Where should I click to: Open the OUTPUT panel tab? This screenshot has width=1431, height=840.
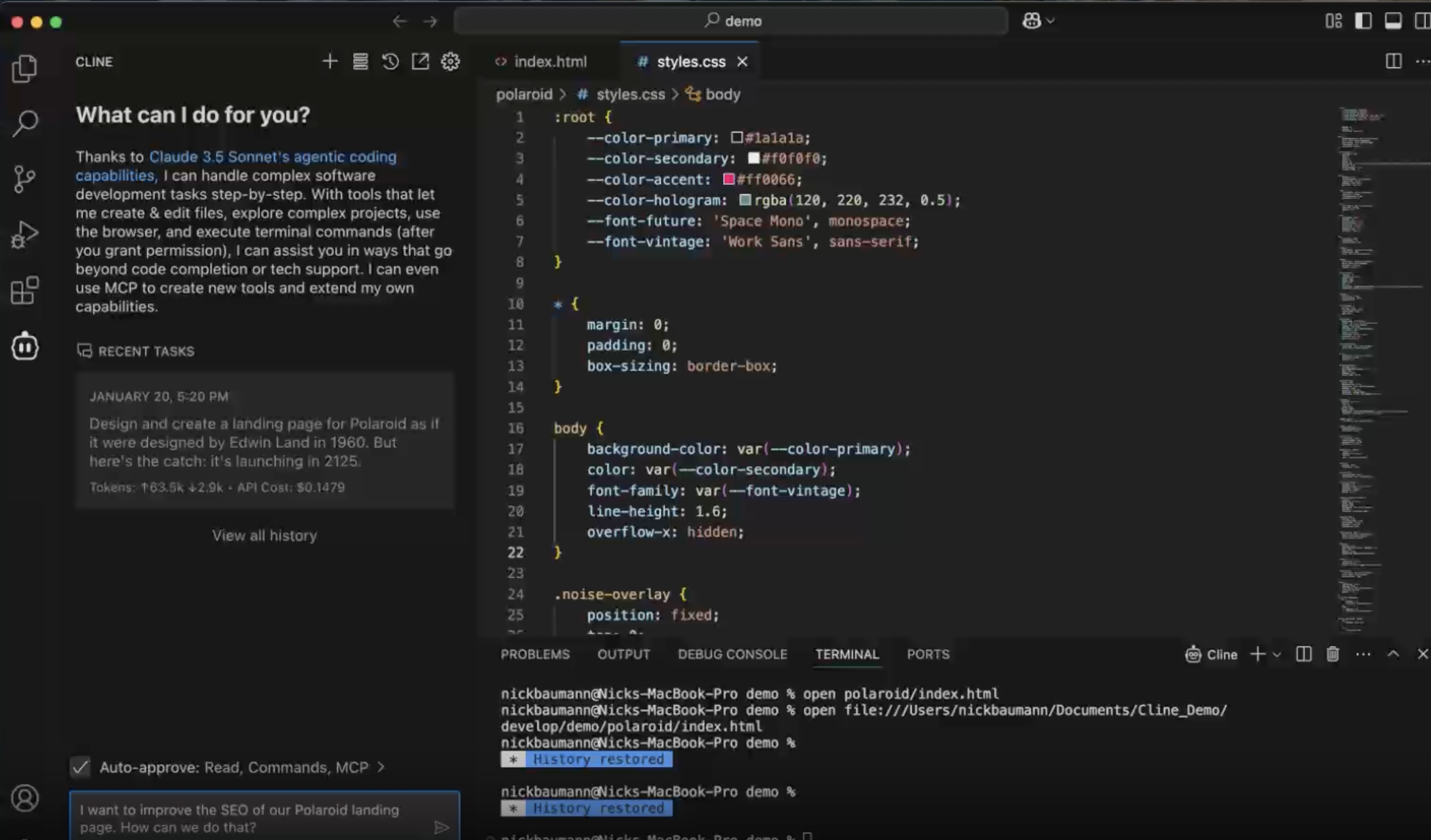[624, 654]
